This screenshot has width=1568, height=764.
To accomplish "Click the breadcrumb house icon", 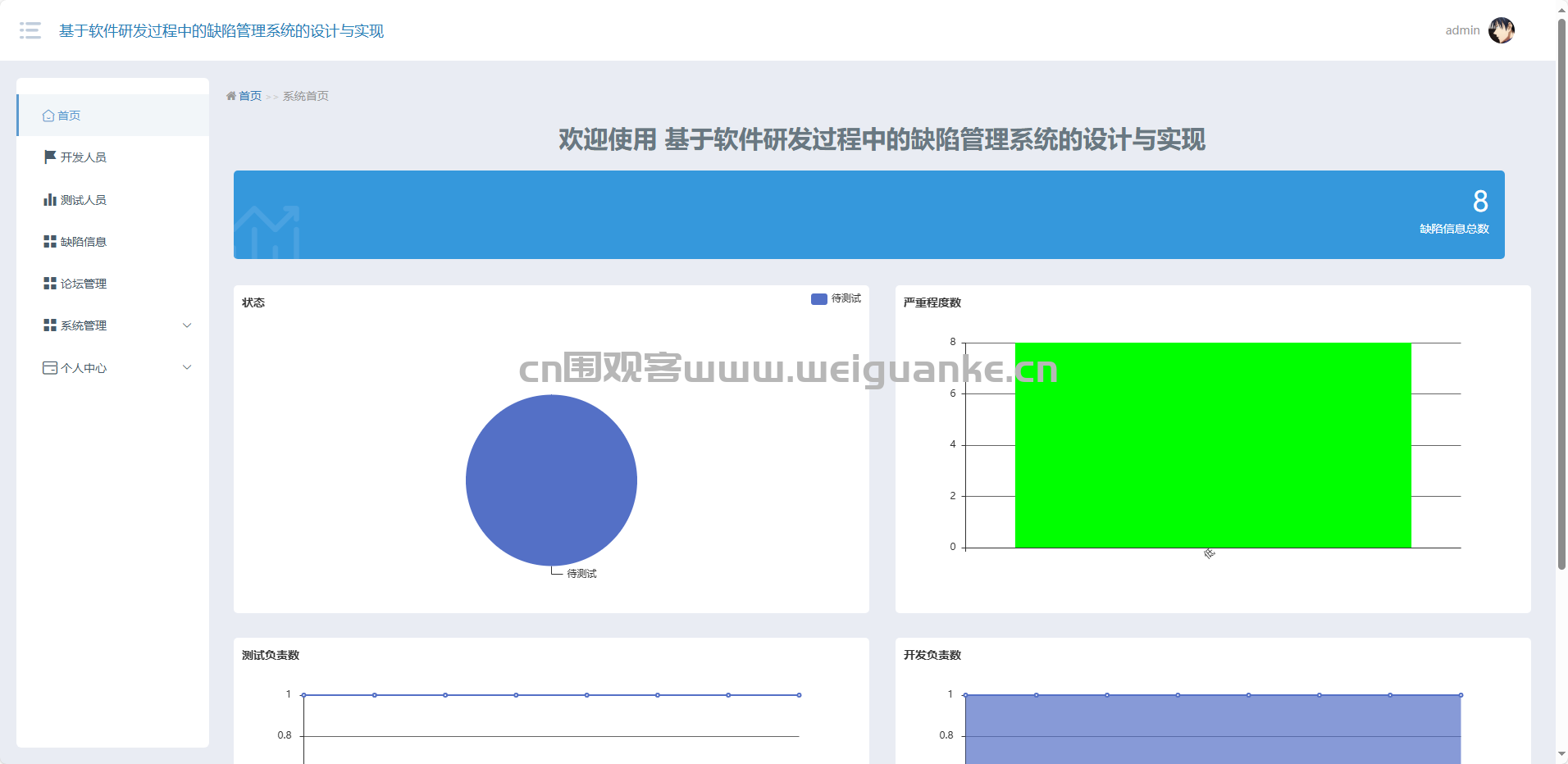I will point(231,96).
